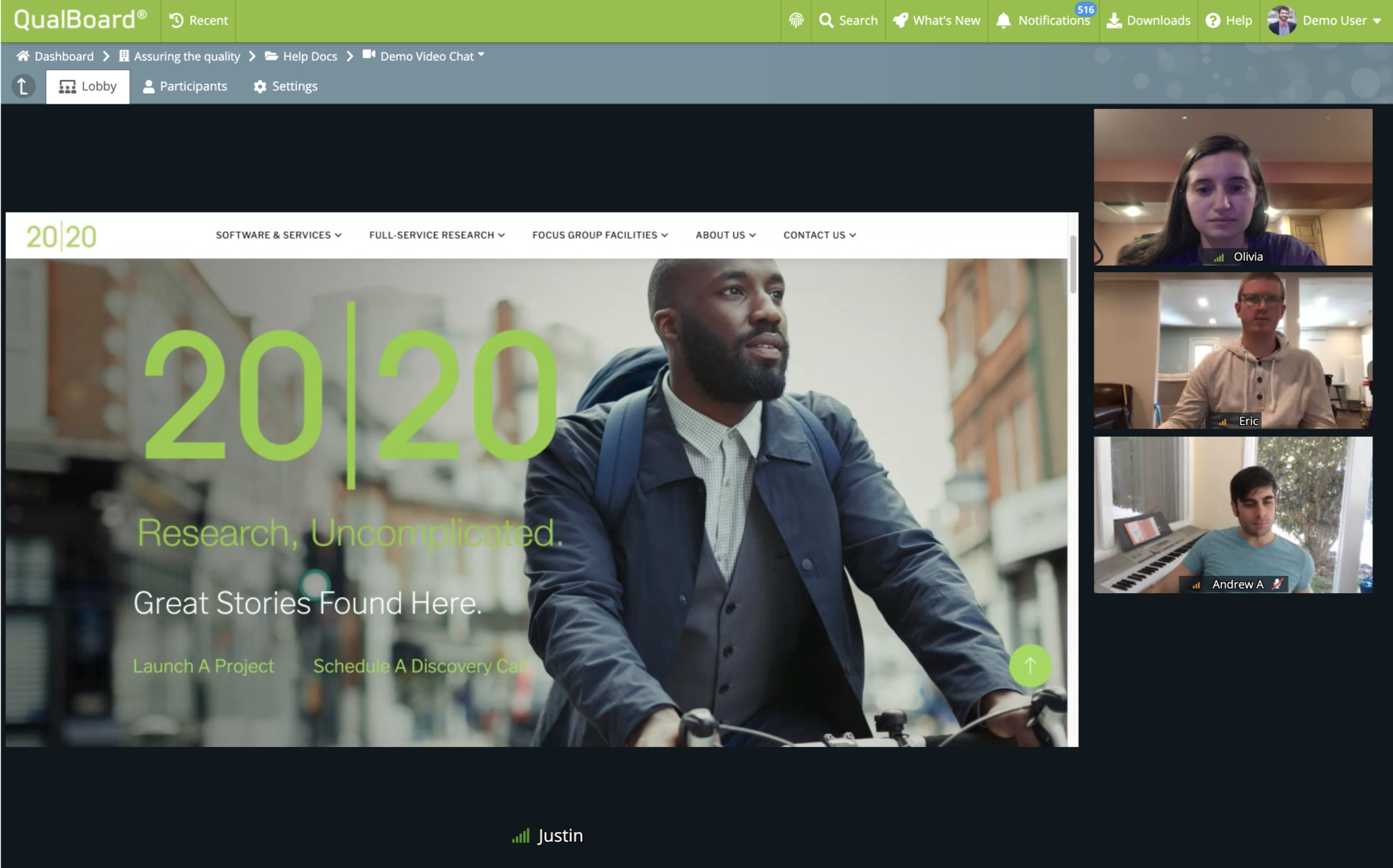Expand Software & Services menu

(278, 235)
